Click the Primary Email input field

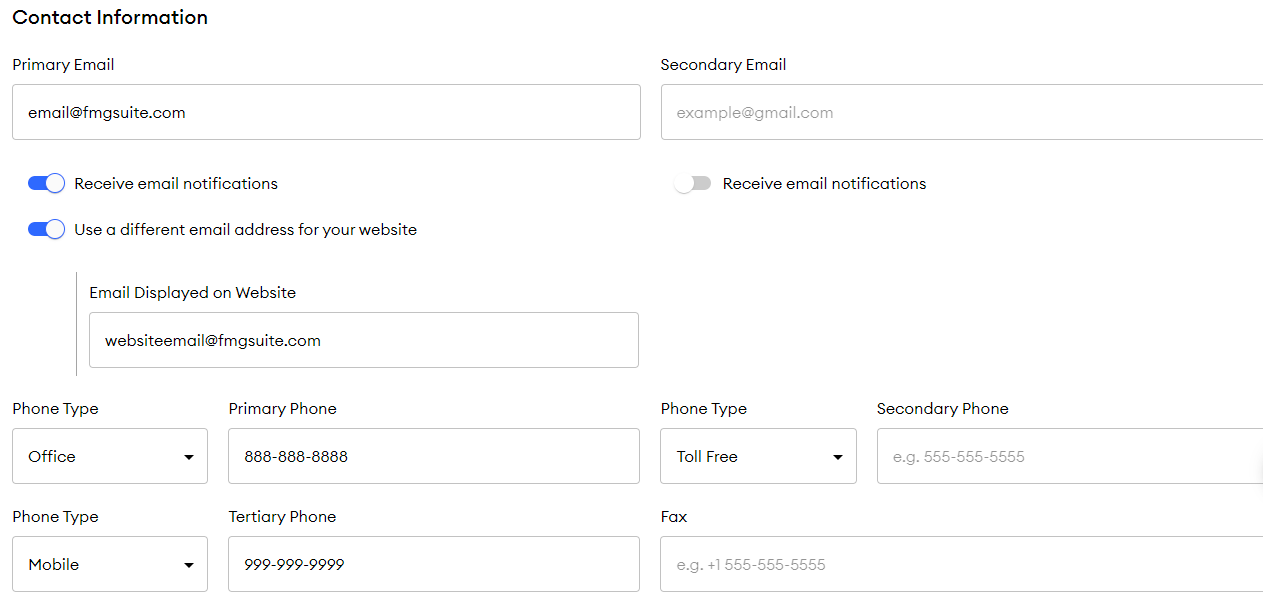coord(325,112)
